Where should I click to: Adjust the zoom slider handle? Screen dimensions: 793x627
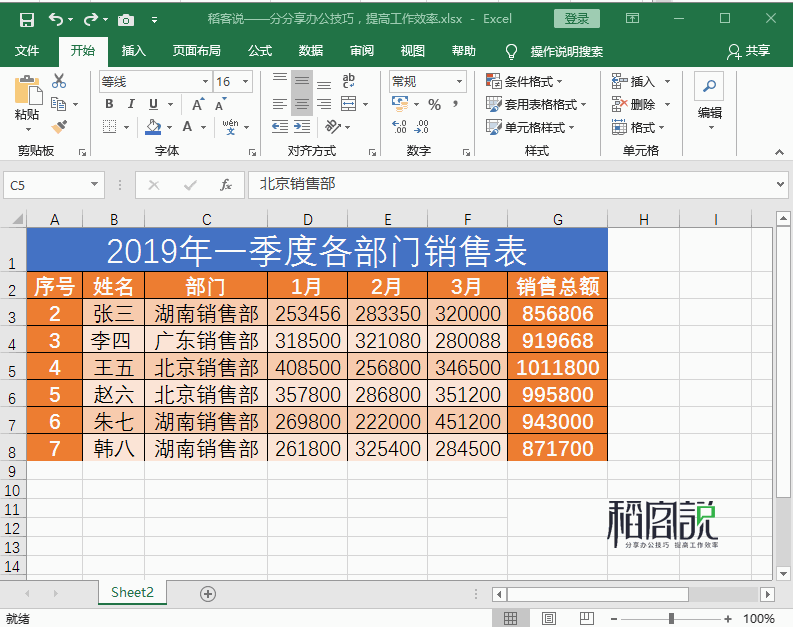671,618
